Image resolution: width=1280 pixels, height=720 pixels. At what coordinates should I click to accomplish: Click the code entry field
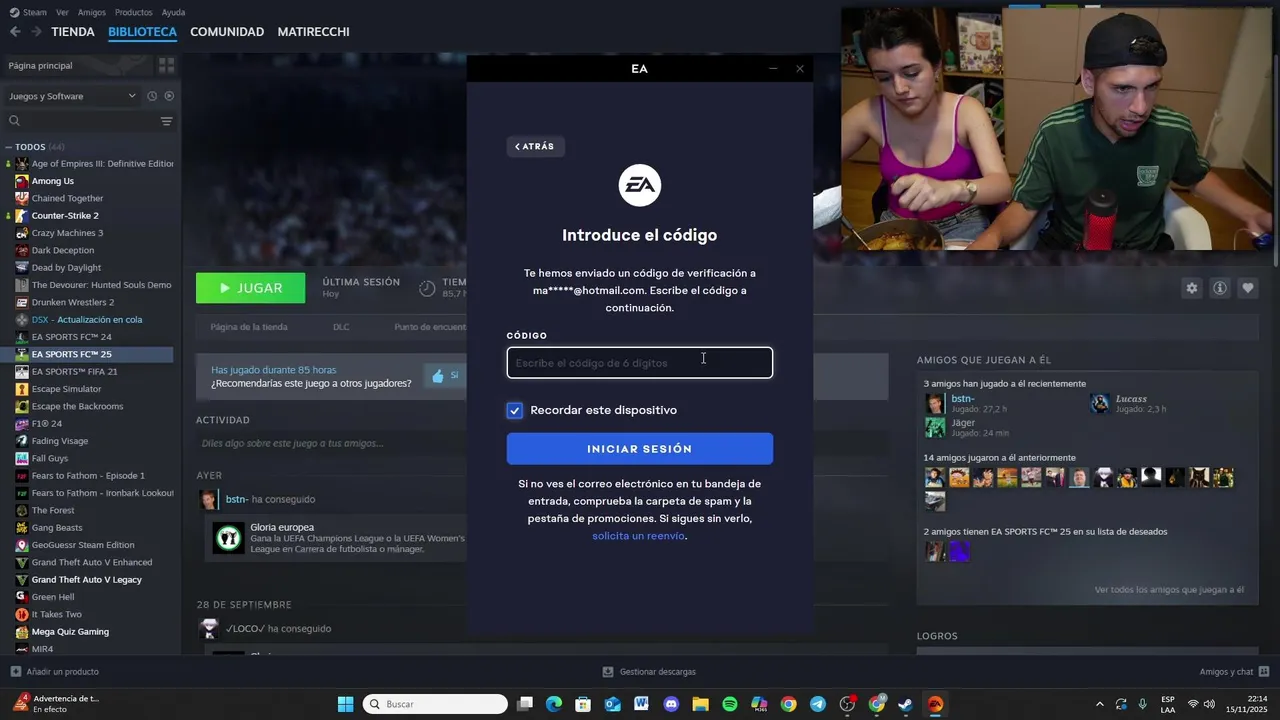click(639, 363)
